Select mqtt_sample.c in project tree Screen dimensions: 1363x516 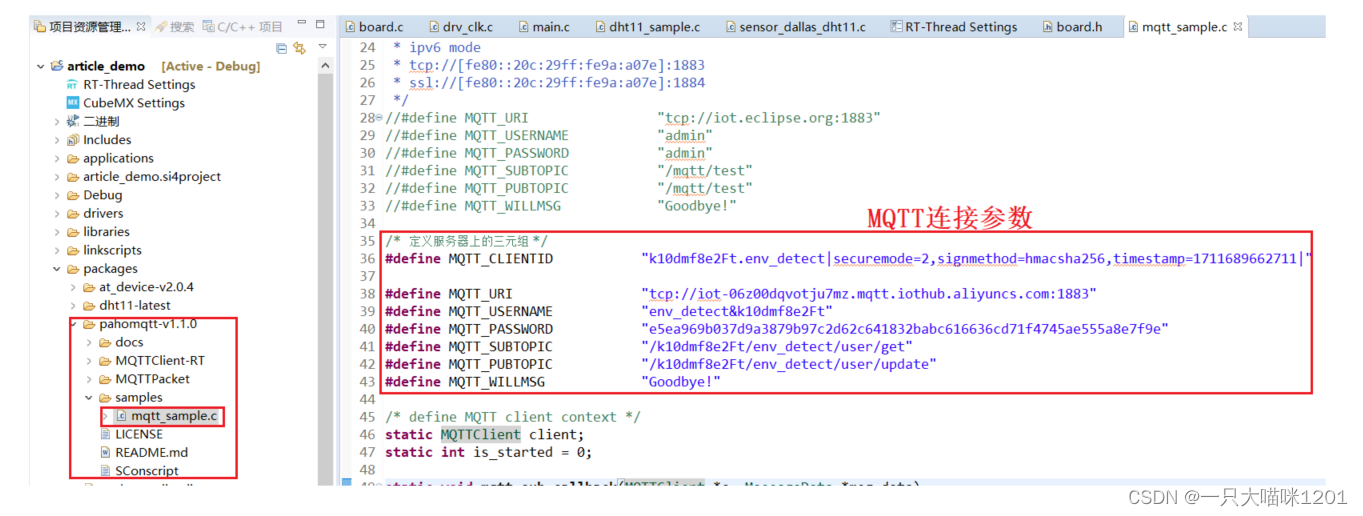coord(174,416)
